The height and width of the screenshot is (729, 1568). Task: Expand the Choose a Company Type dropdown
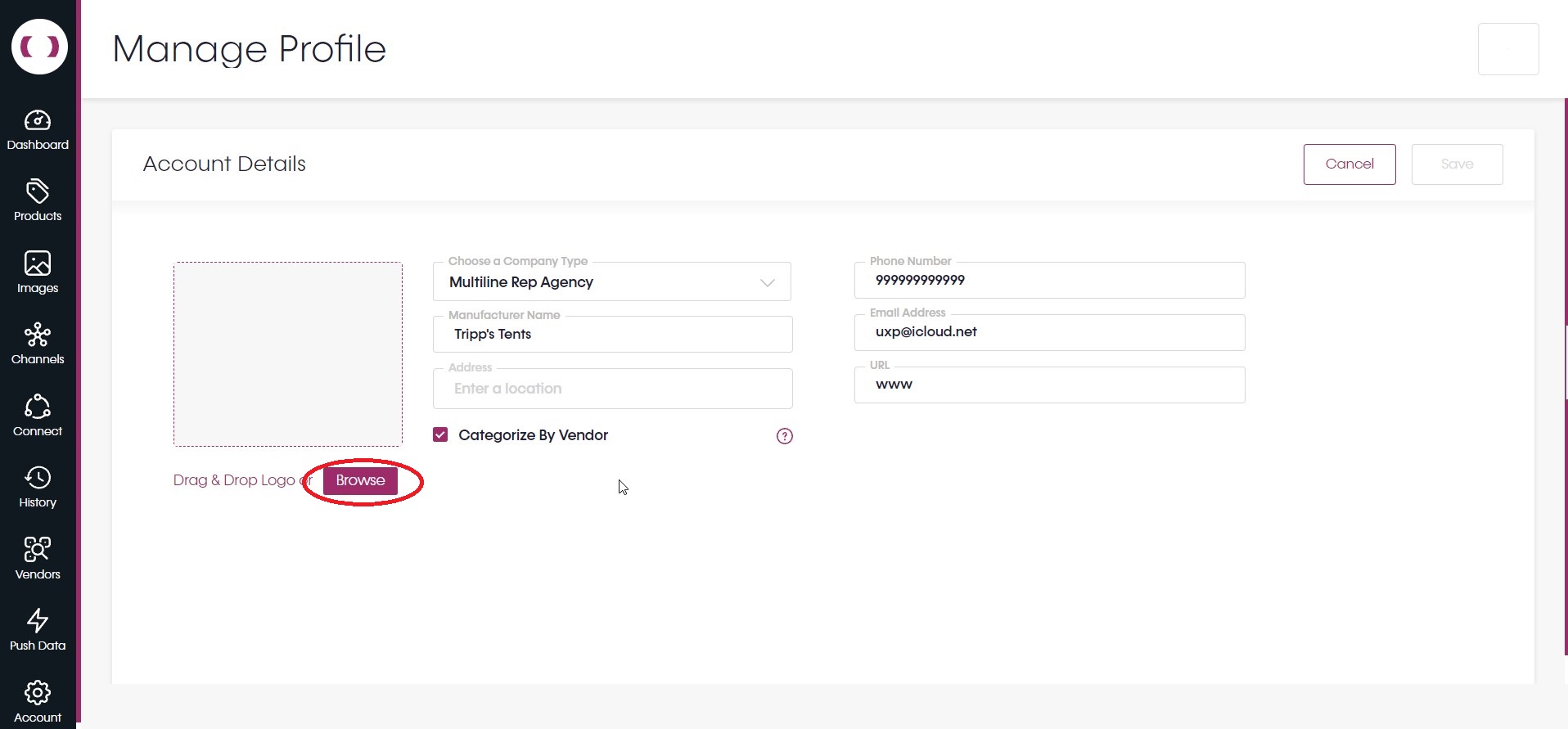coord(611,281)
